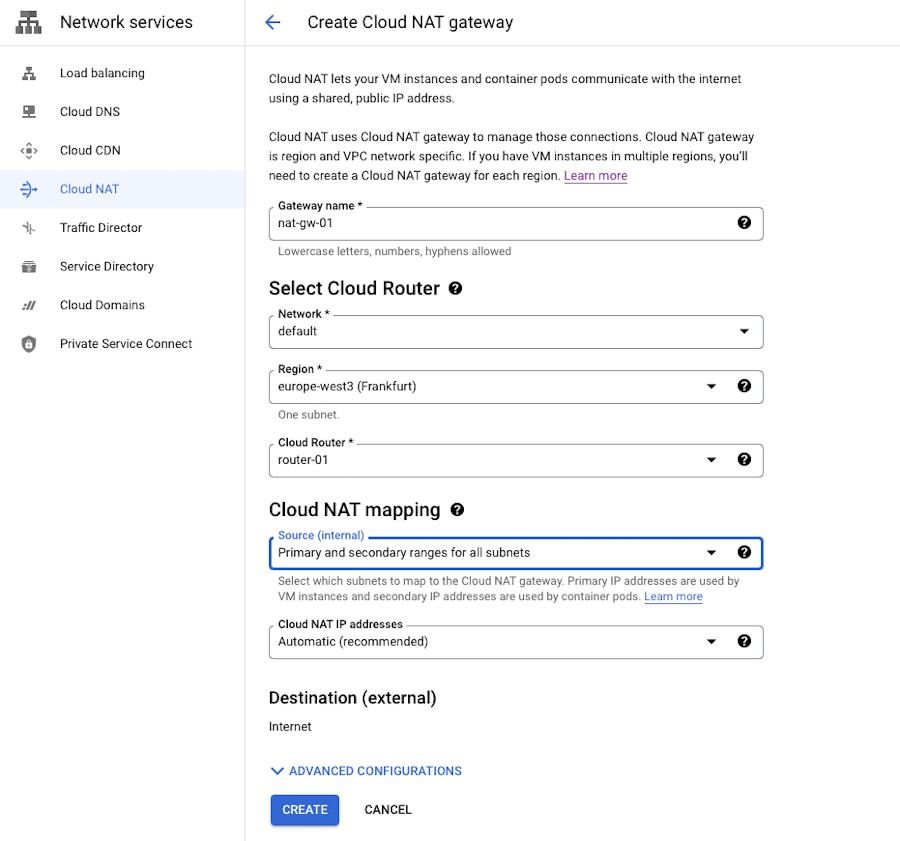Follow Learn more link under Source field

[x=673, y=596]
